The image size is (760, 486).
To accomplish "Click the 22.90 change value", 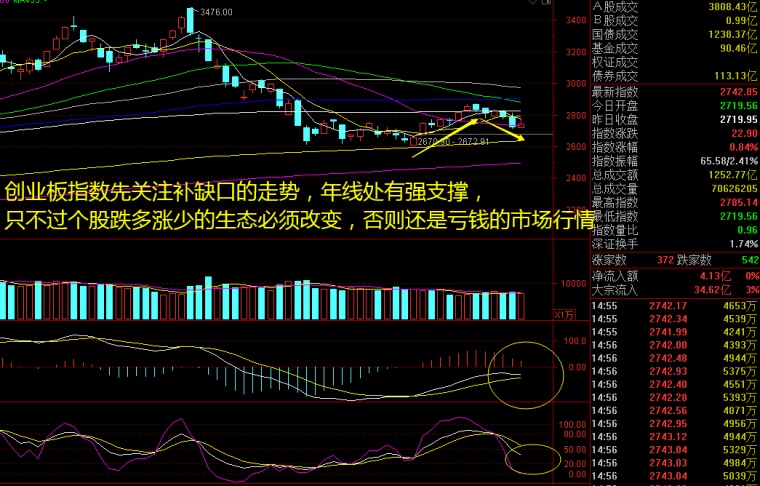I will [745, 133].
